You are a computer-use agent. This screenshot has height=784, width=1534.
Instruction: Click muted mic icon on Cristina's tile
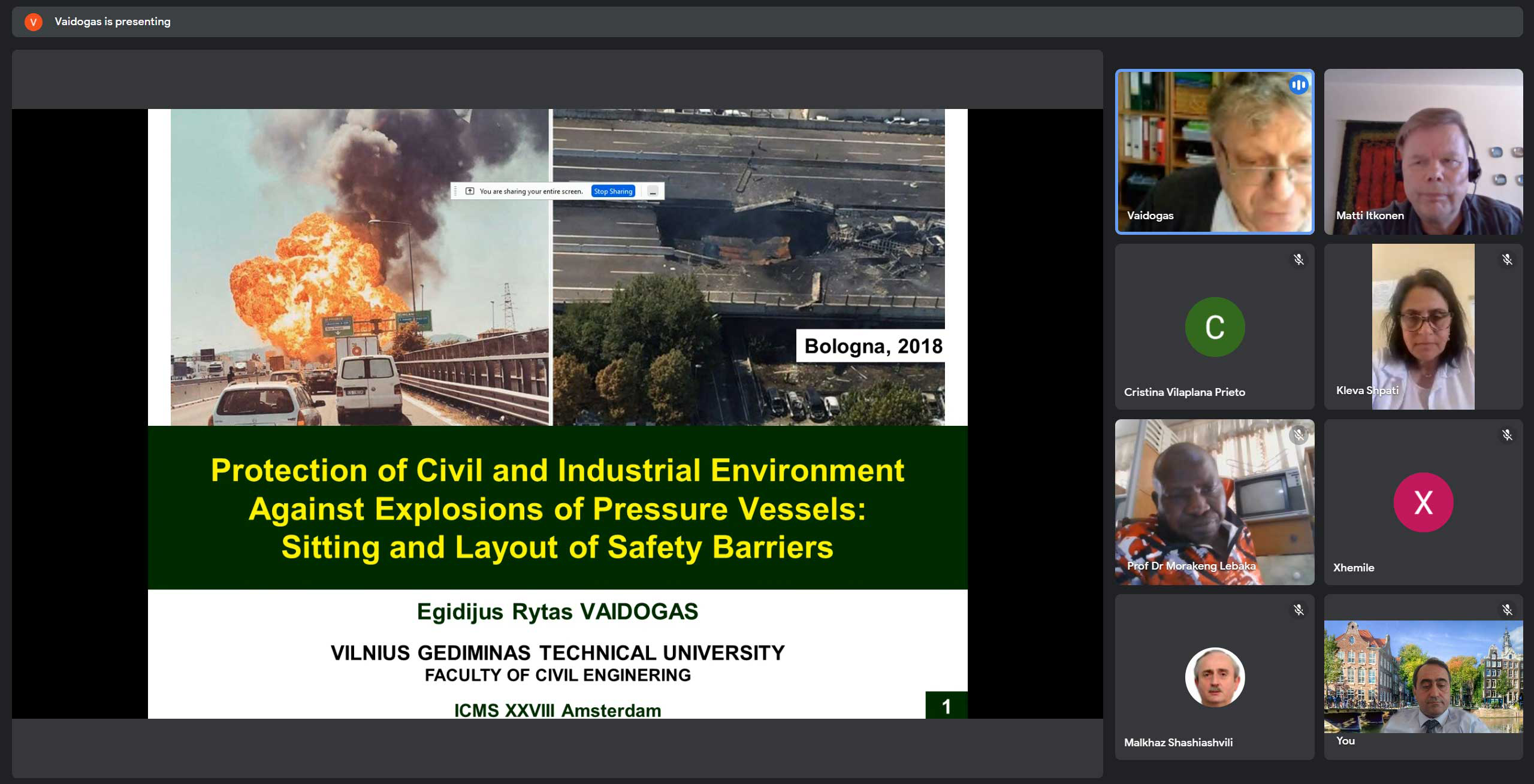click(1298, 259)
